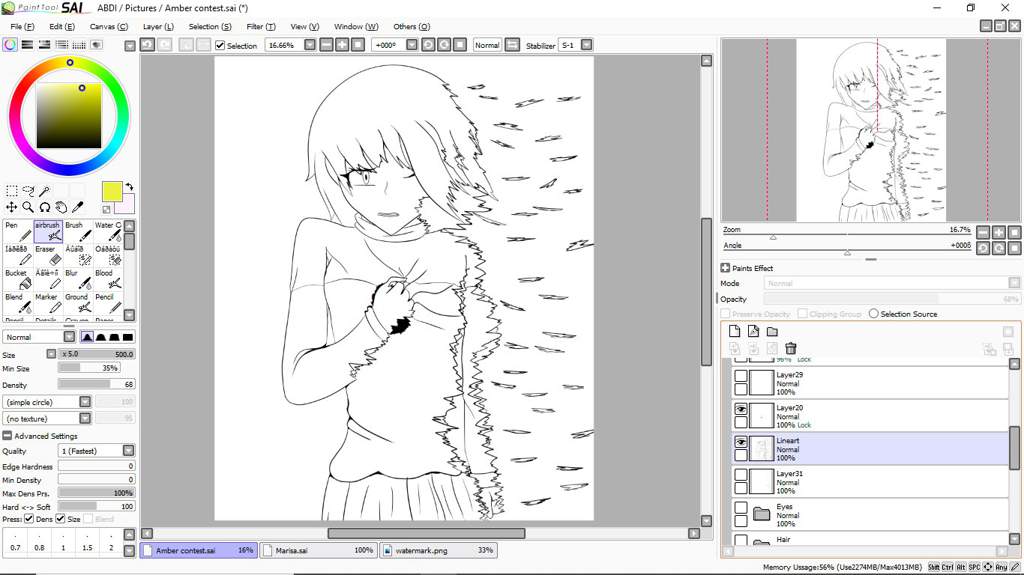The width and height of the screenshot is (1024, 575).
Task: Pick the Move tool
Action: coord(12,207)
